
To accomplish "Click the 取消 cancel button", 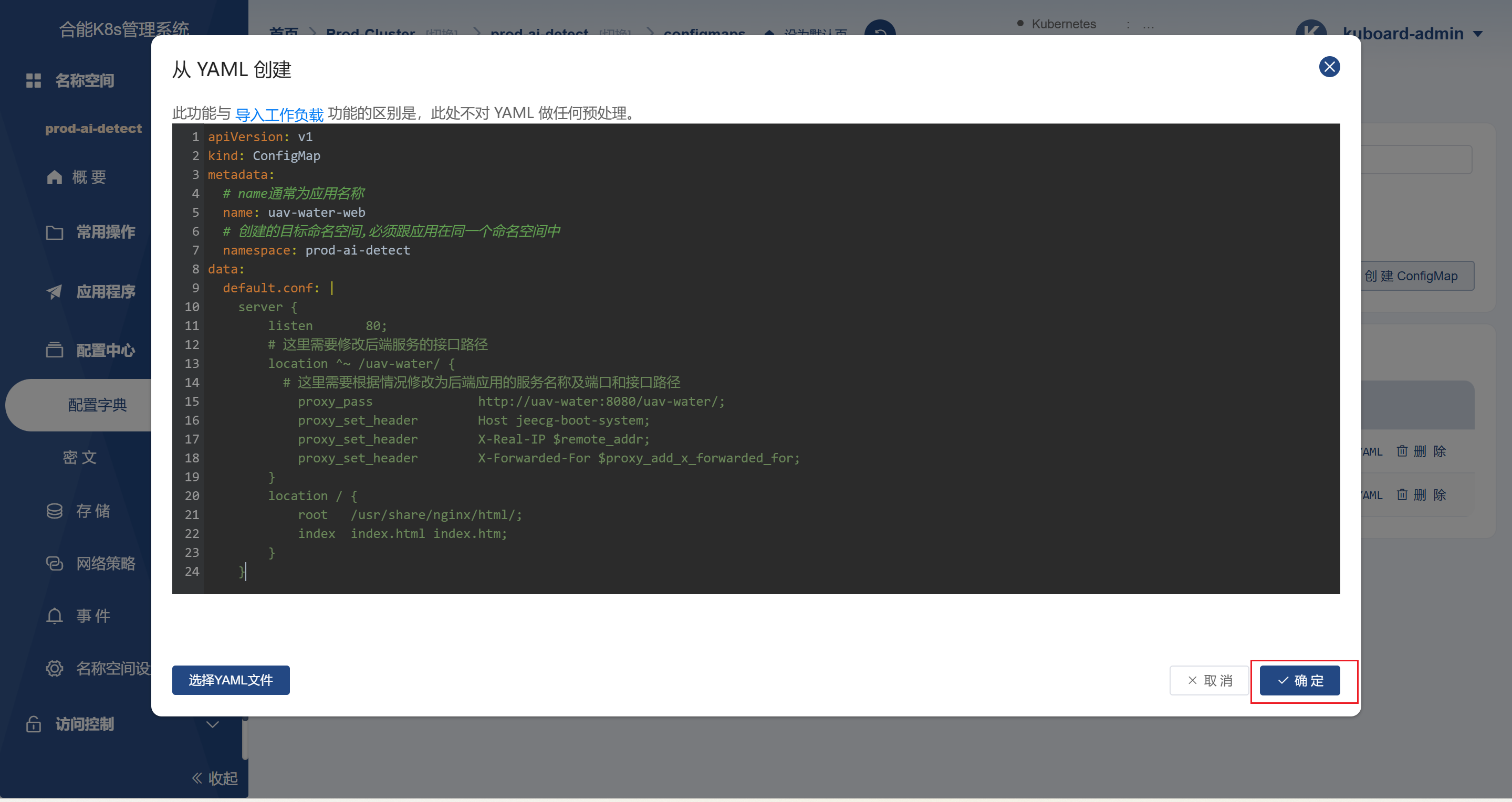I will (x=1209, y=680).
